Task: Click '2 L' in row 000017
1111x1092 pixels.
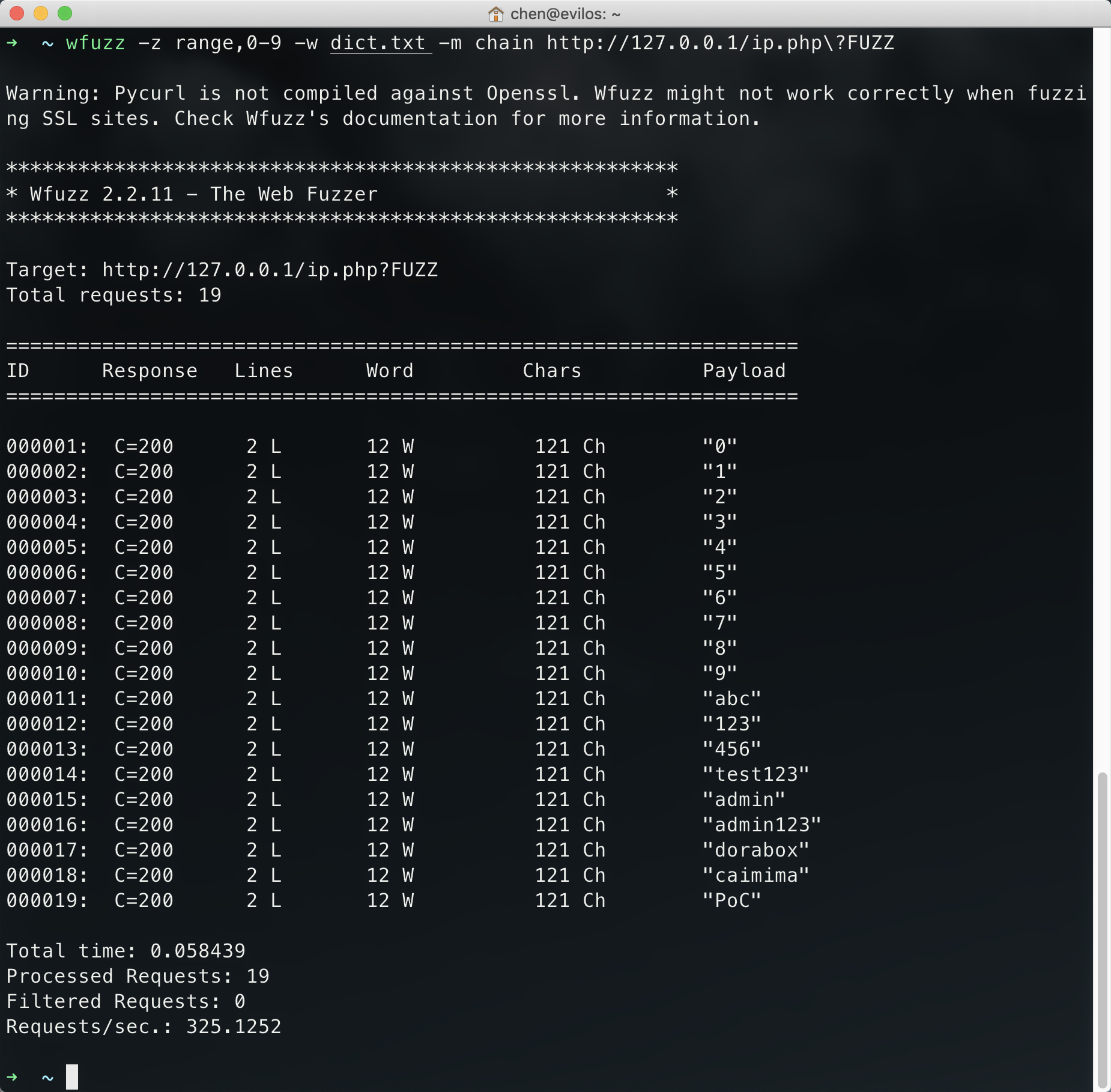Action: 264,850
